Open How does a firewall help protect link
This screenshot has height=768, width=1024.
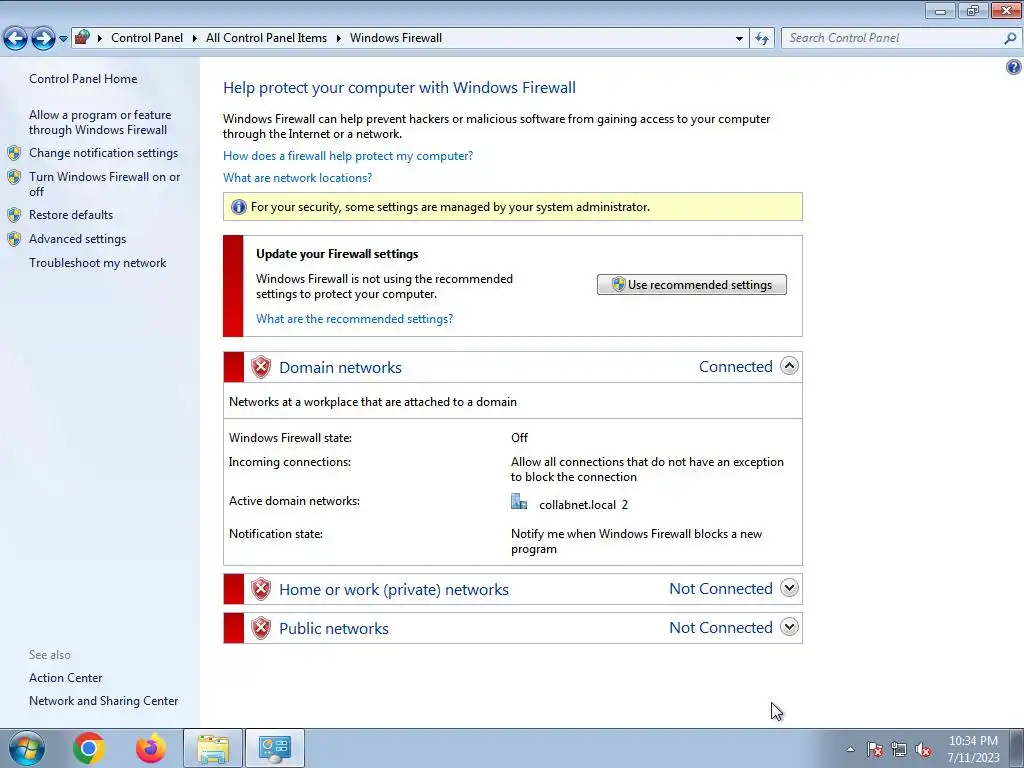tap(348, 156)
